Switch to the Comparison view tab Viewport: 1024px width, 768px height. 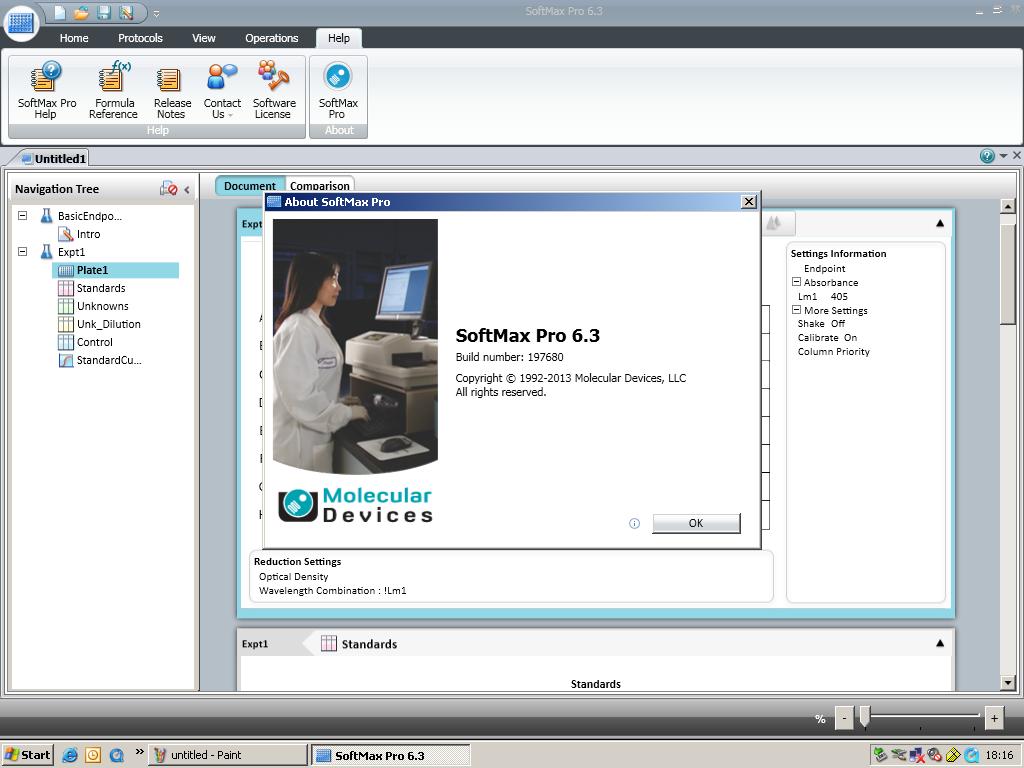320,185
